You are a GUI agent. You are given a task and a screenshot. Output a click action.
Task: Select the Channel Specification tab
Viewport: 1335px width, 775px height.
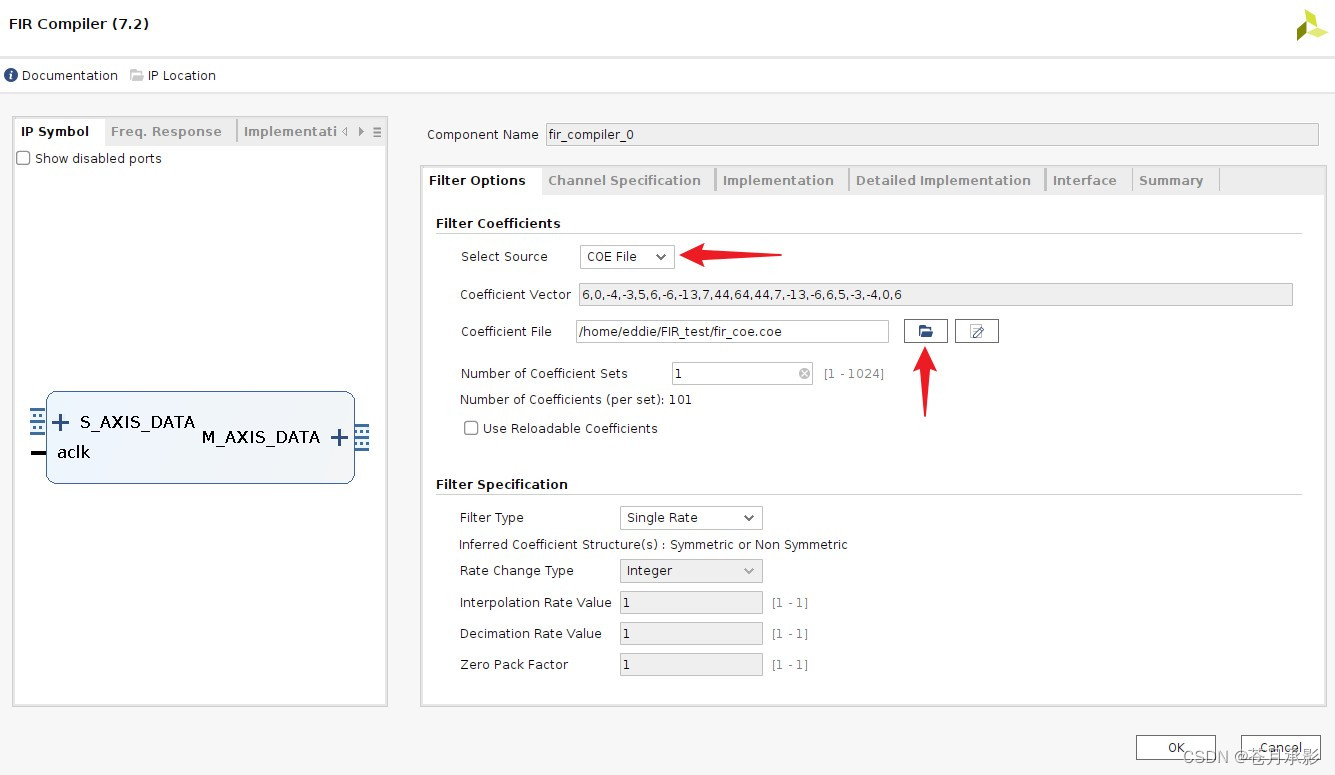tap(624, 181)
